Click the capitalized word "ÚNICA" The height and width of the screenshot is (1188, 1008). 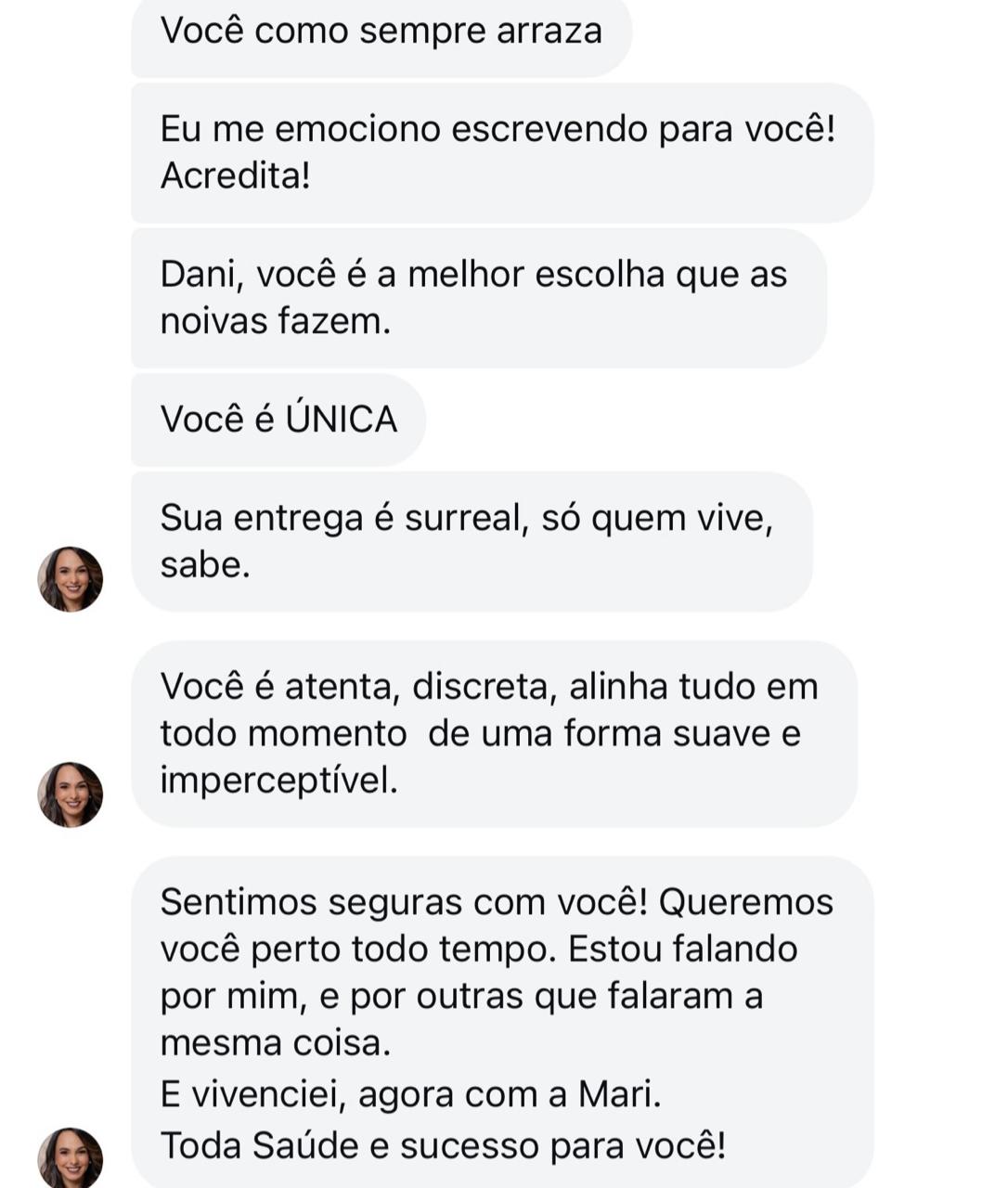pyautogui.click(x=341, y=420)
